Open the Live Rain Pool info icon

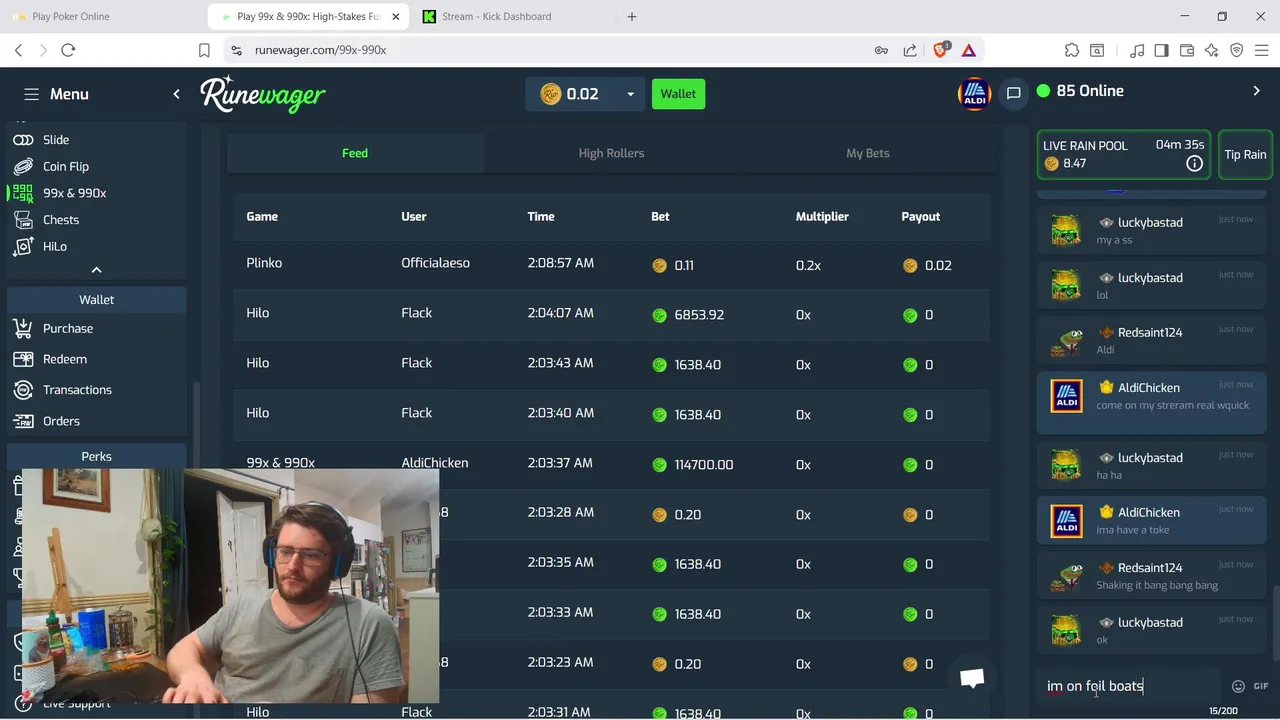click(1194, 164)
